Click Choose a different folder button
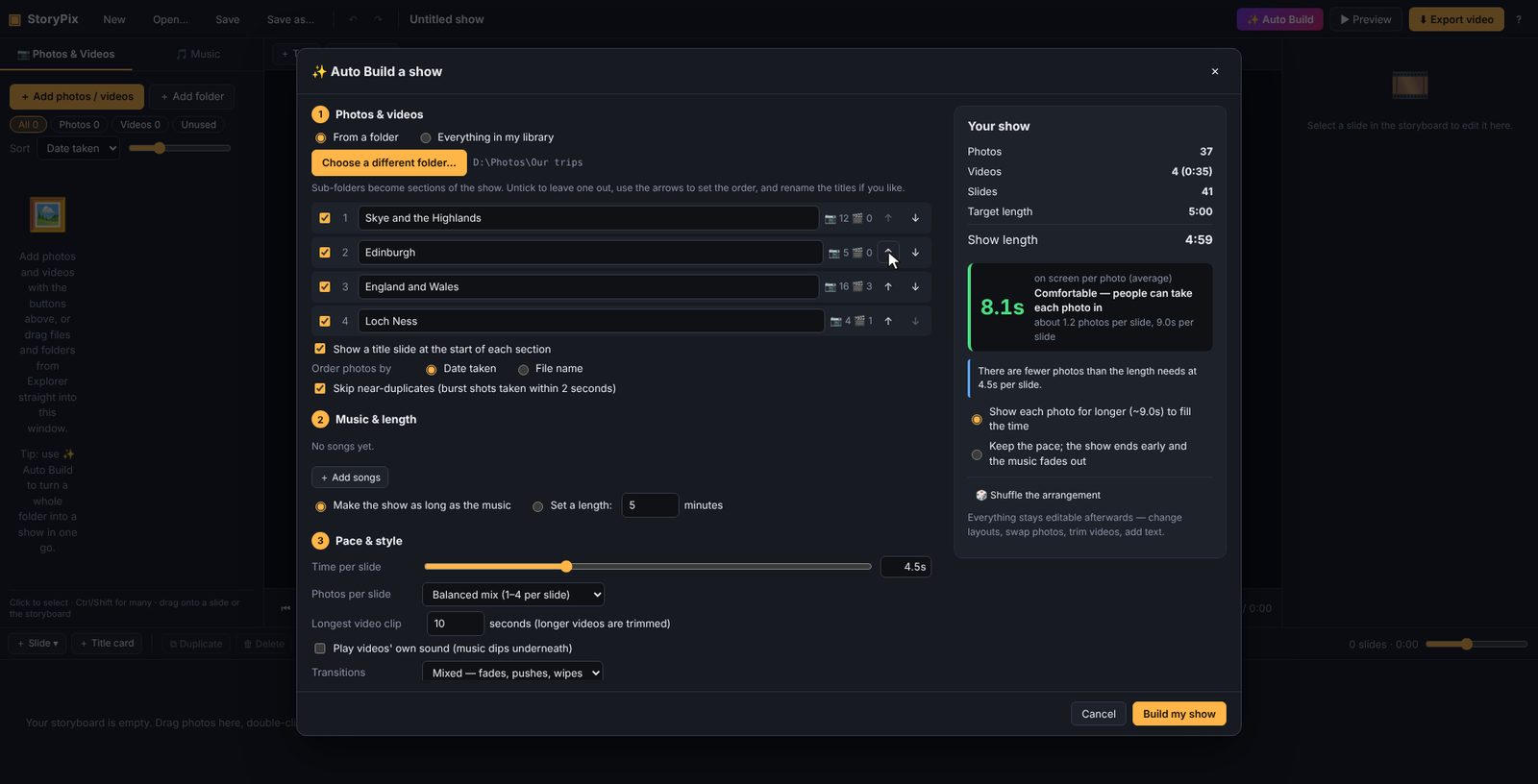The image size is (1538, 784). pos(389,162)
